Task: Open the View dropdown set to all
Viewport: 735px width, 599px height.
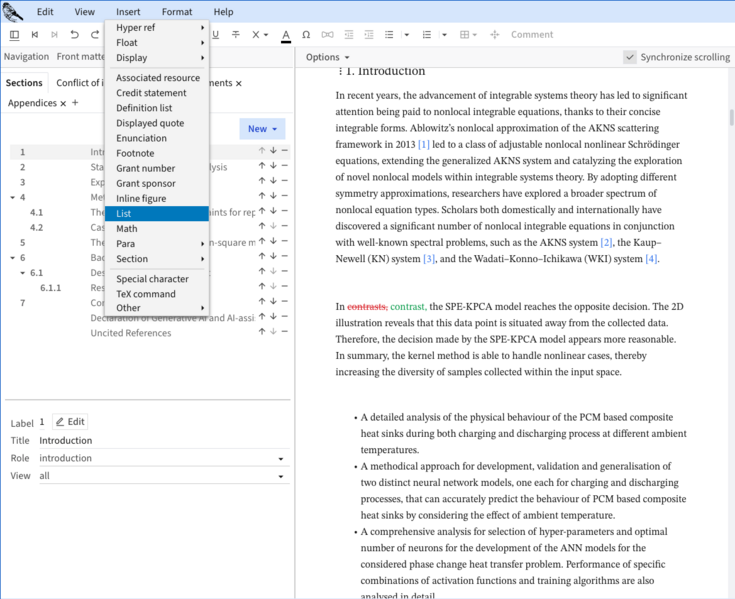Action: [x=164, y=476]
